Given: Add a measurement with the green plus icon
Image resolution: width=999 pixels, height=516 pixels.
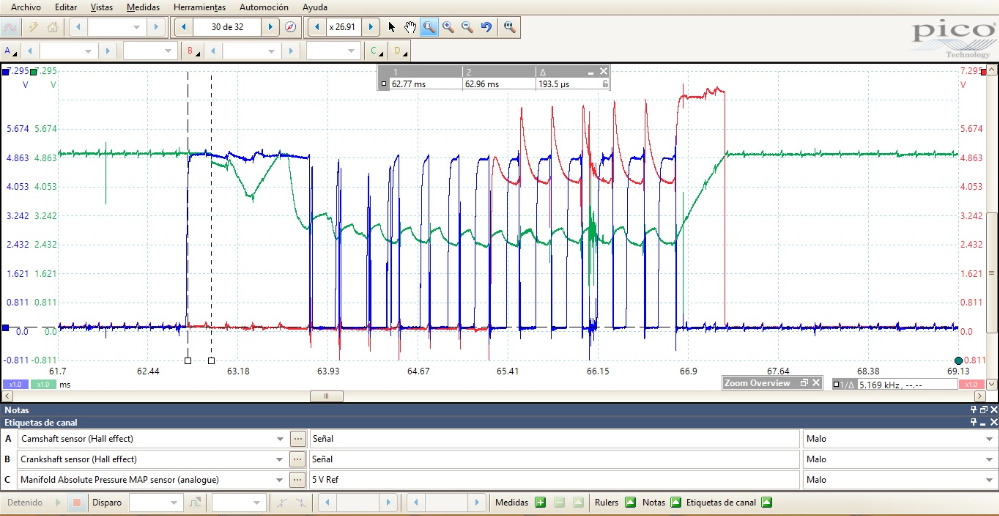Looking at the screenshot, I should 540,502.
